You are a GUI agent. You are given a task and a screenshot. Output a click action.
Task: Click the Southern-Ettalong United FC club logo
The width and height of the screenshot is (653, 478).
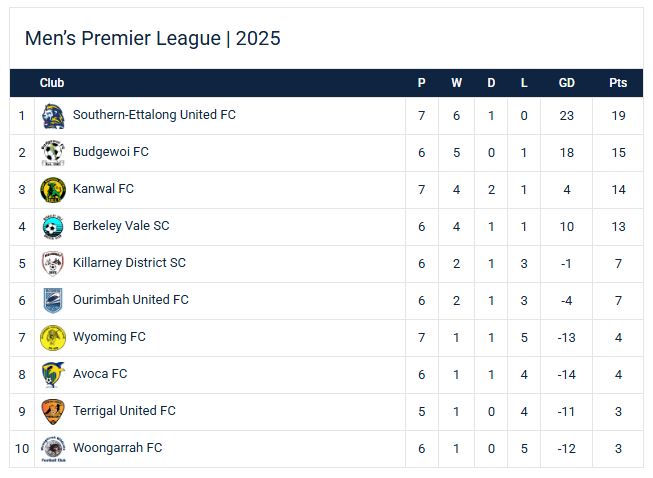click(53, 116)
